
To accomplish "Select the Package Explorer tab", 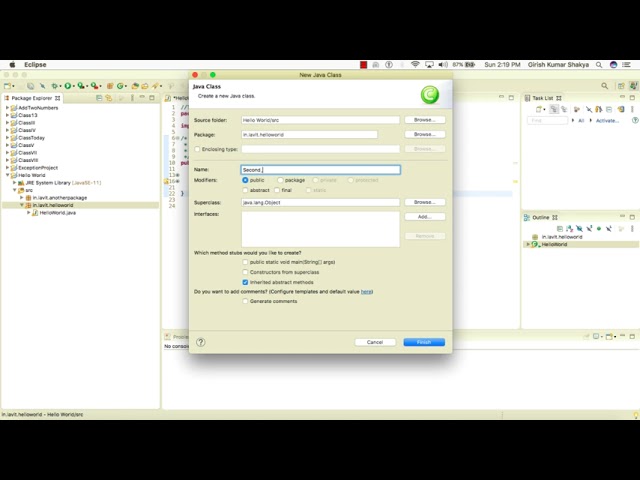I will [x=32, y=98].
